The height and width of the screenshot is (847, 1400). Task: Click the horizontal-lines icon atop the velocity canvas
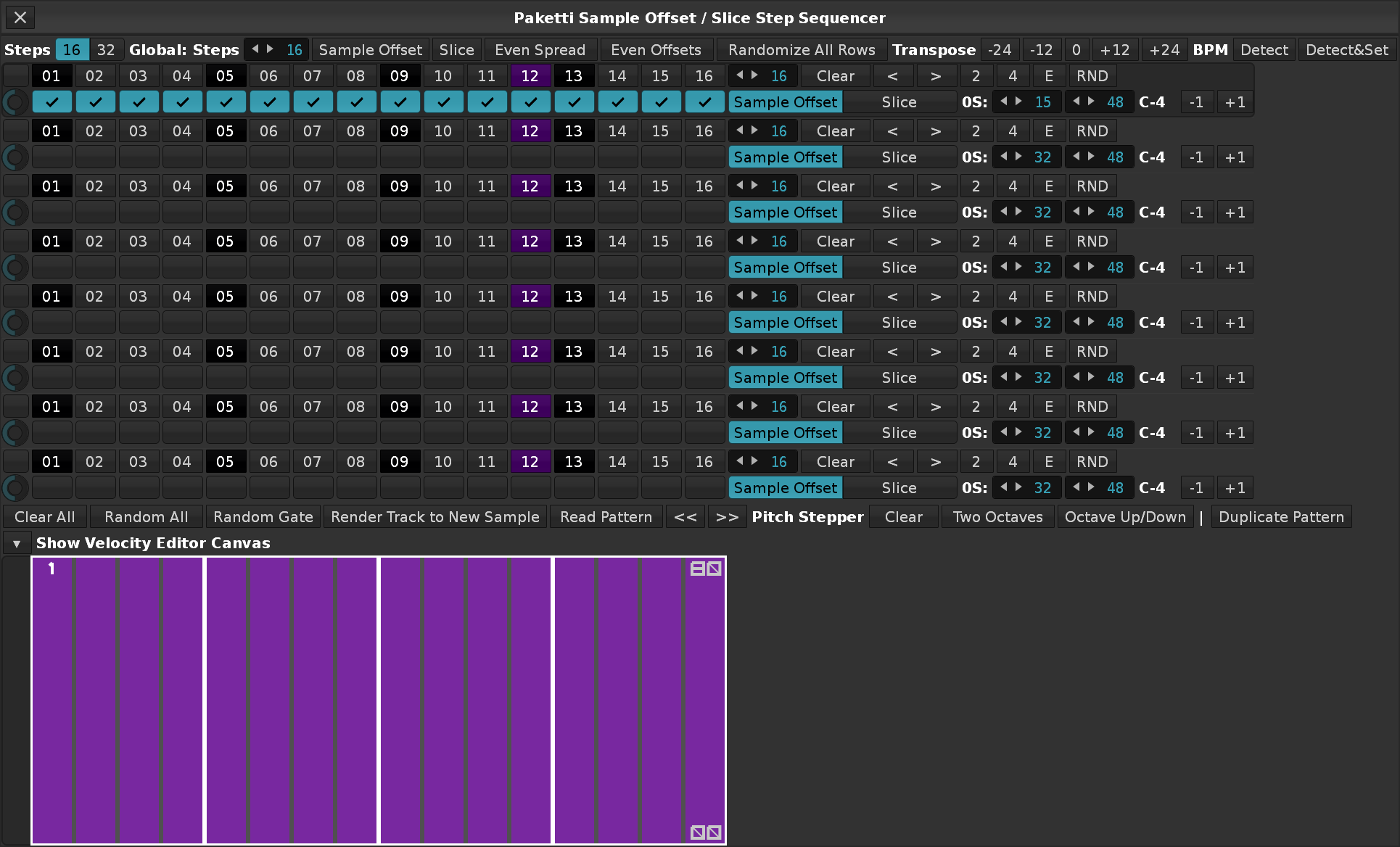point(697,569)
